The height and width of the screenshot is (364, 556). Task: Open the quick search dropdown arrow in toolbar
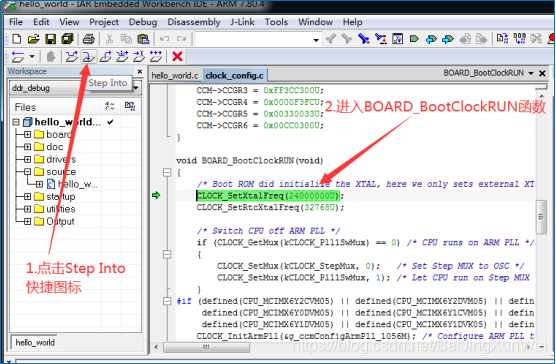tap(316, 40)
